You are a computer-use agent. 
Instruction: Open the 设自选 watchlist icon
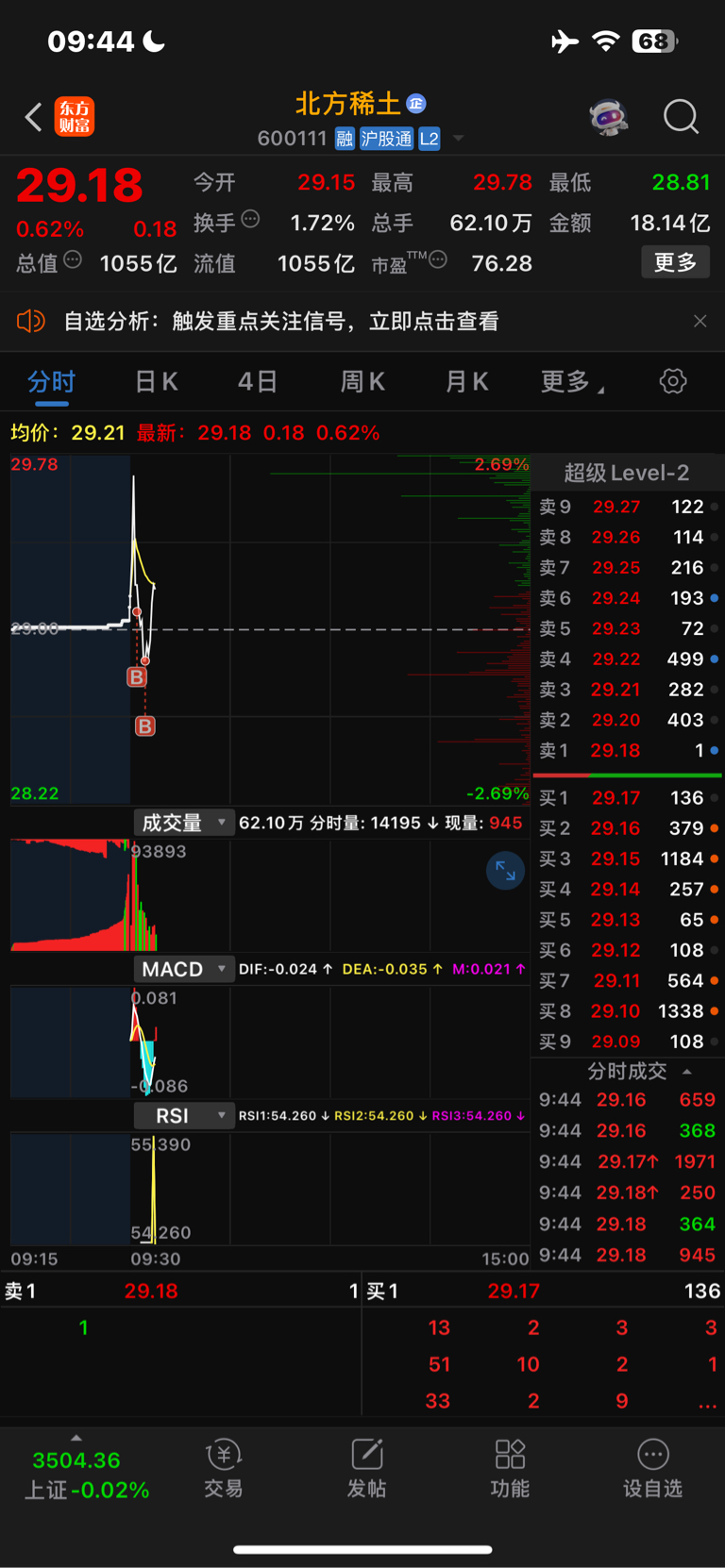(653, 1470)
